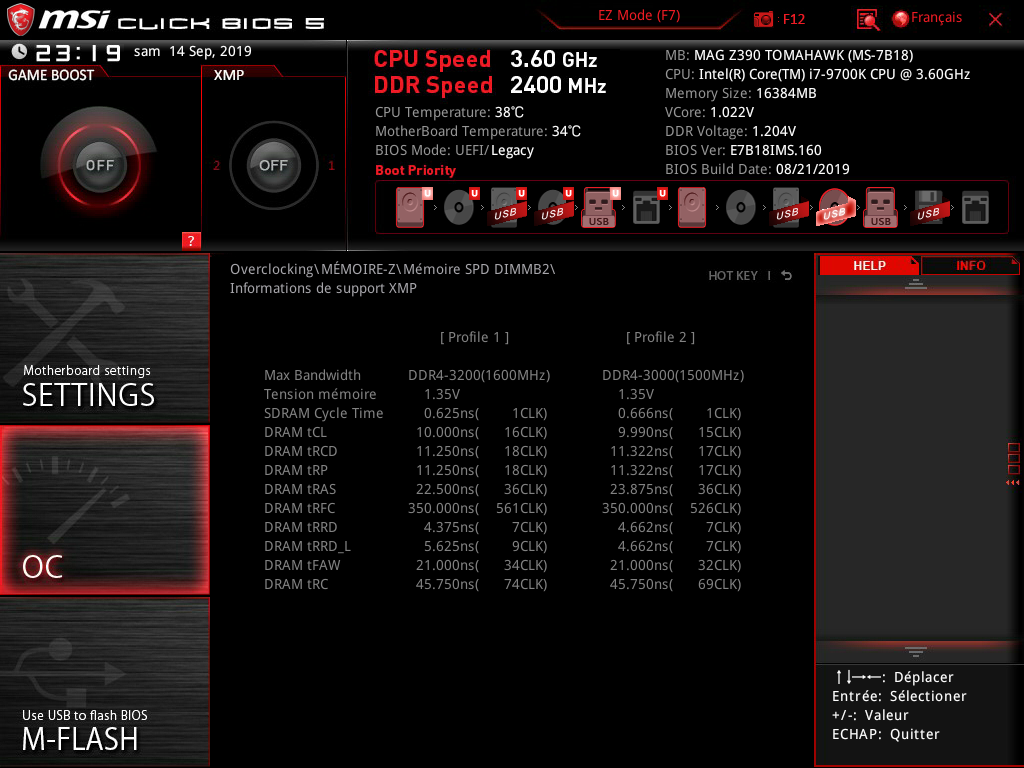Click the DRAM tCL row label
The height and width of the screenshot is (768, 1024).
(x=295, y=432)
